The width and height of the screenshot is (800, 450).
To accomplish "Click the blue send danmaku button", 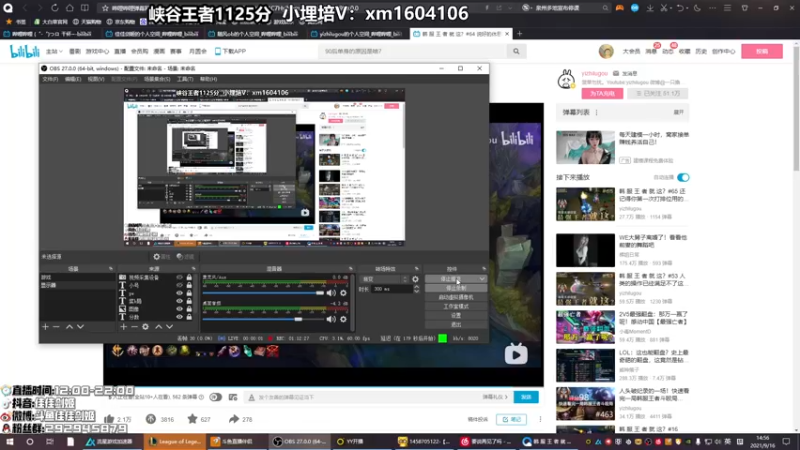I will [526, 397].
